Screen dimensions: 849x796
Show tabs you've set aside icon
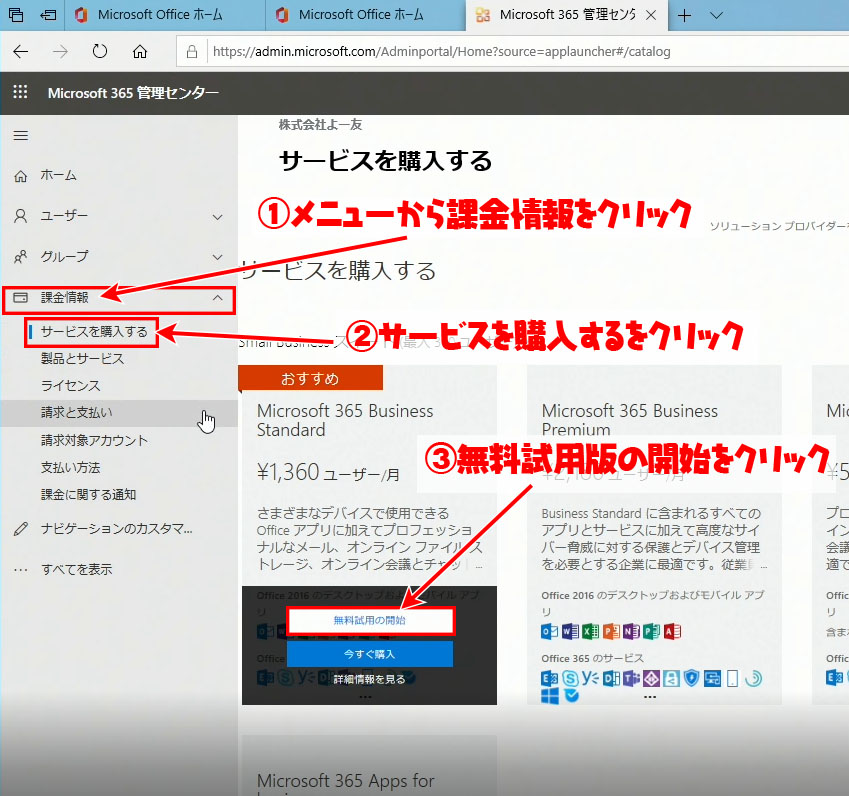click(x=16, y=15)
